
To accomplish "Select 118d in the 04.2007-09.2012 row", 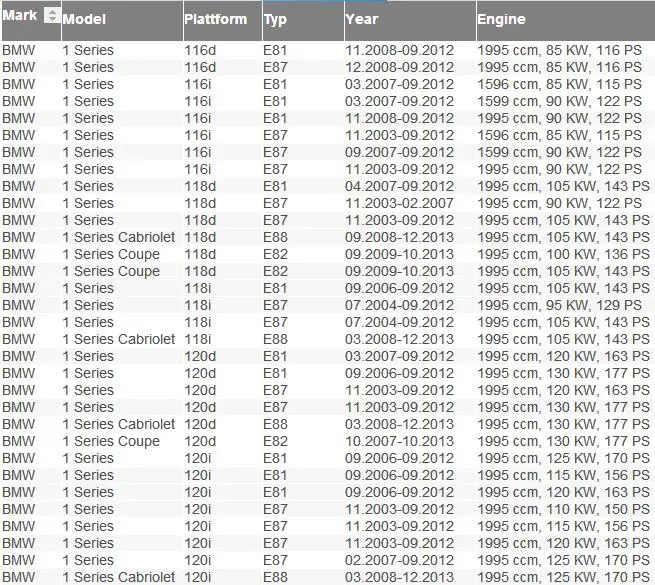I will [x=200, y=186].
